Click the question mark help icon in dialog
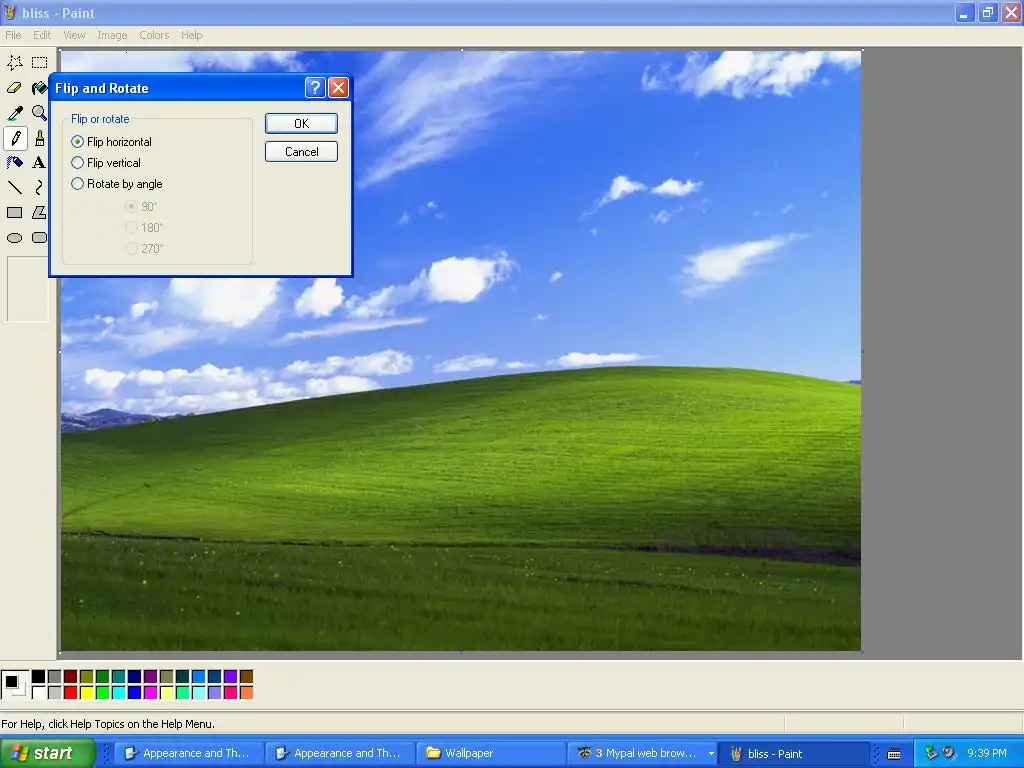1024x768 pixels. point(315,88)
